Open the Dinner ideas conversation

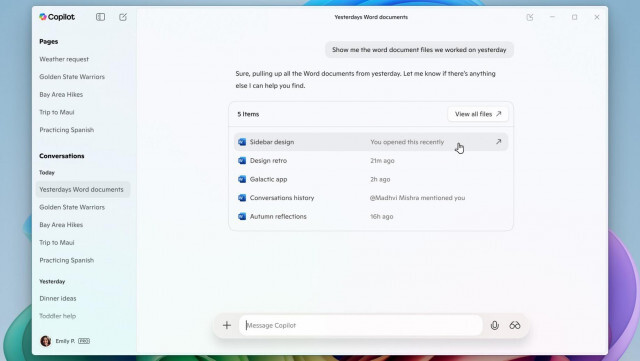[58, 299]
